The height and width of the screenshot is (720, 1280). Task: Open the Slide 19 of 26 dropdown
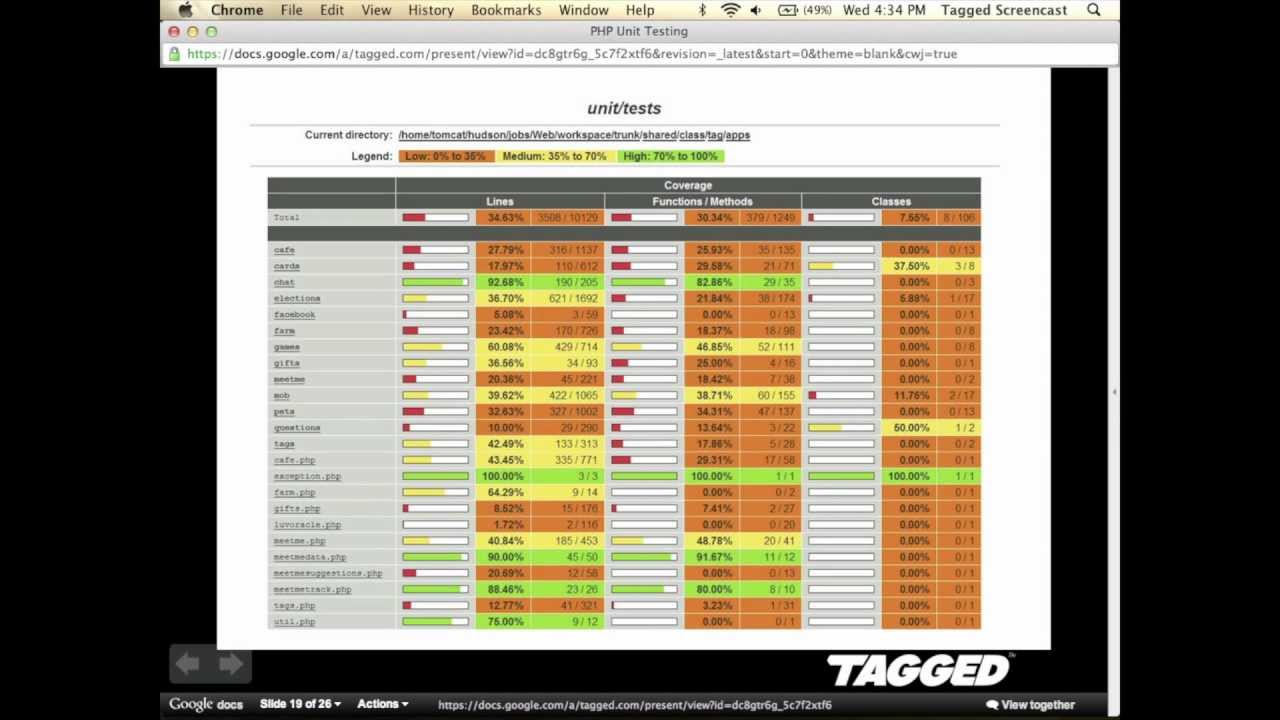[300, 704]
